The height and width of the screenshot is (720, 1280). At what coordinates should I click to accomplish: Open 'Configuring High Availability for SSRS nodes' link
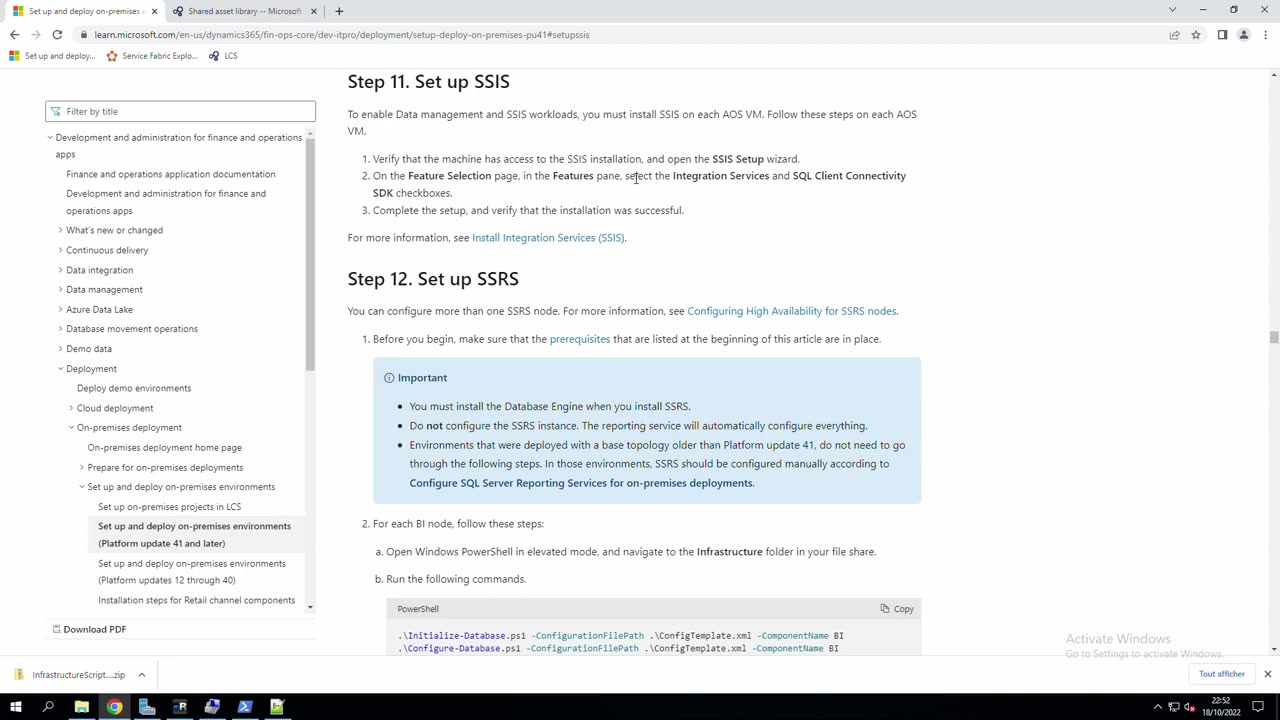[792, 311]
